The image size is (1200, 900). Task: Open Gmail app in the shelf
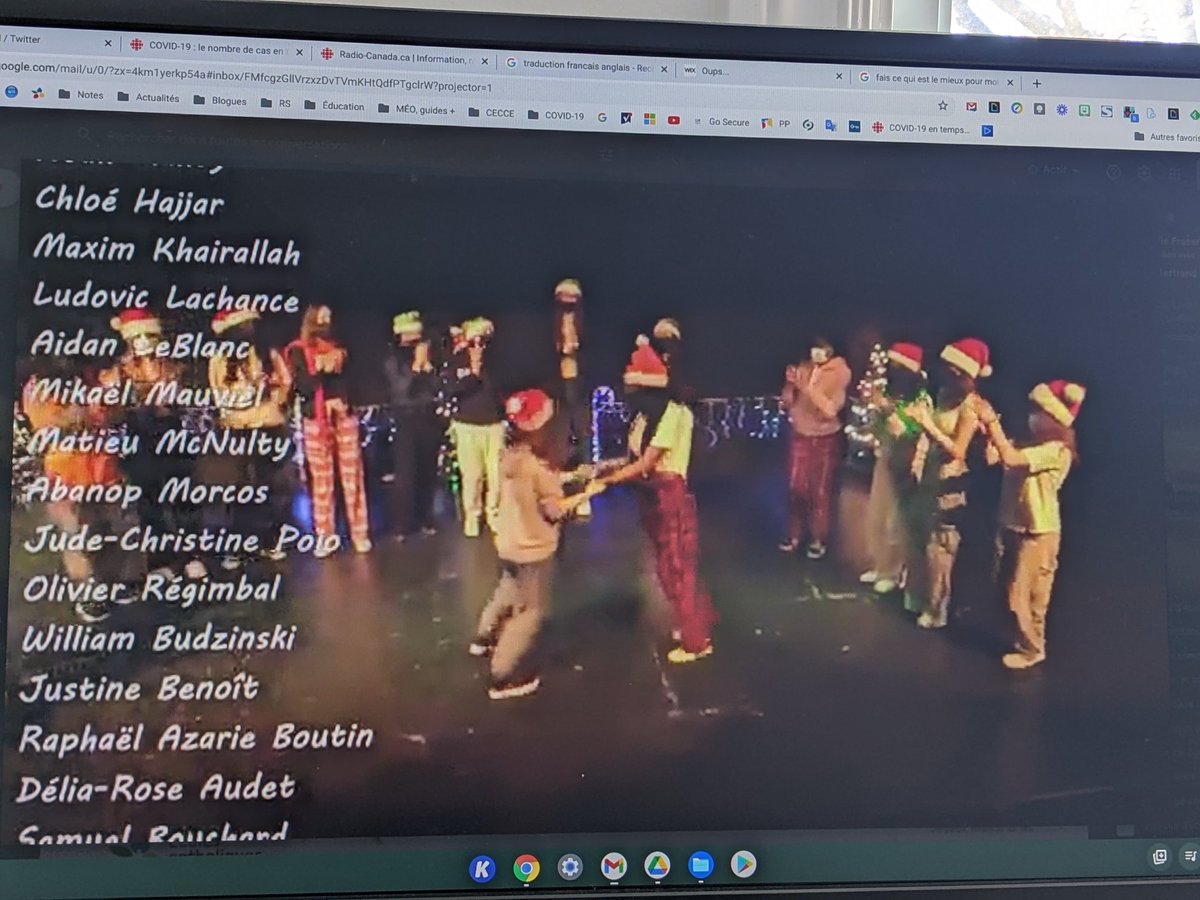coord(613,866)
